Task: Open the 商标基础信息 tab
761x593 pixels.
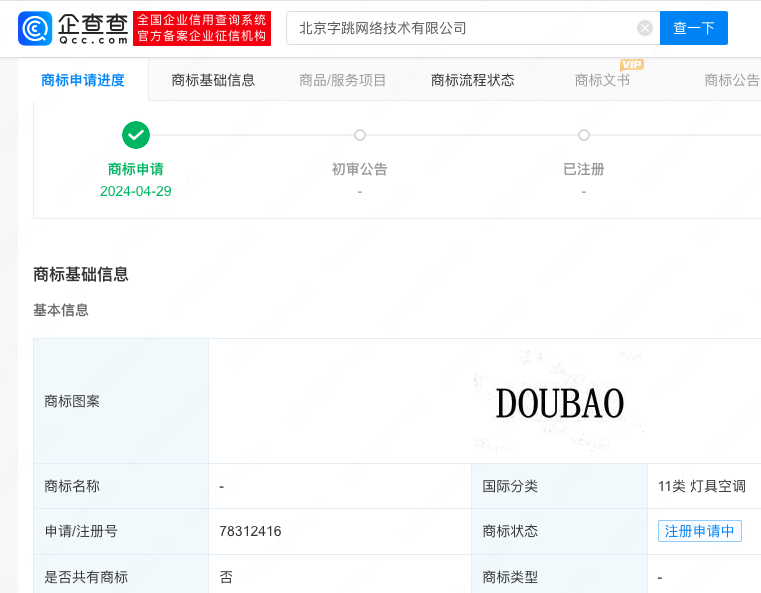Action: click(213, 81)
